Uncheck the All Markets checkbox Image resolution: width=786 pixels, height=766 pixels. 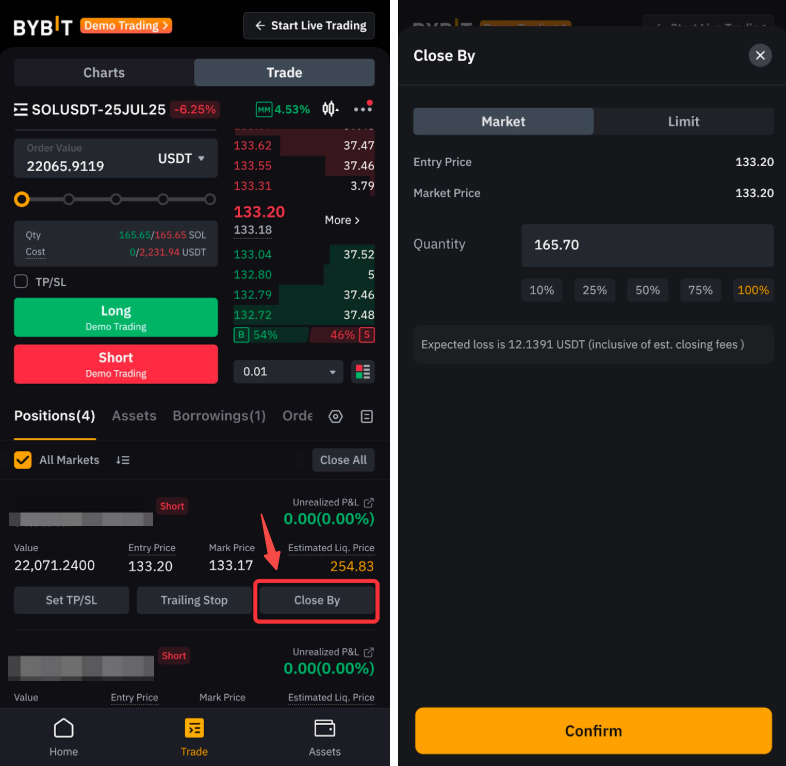click(23, 460)
